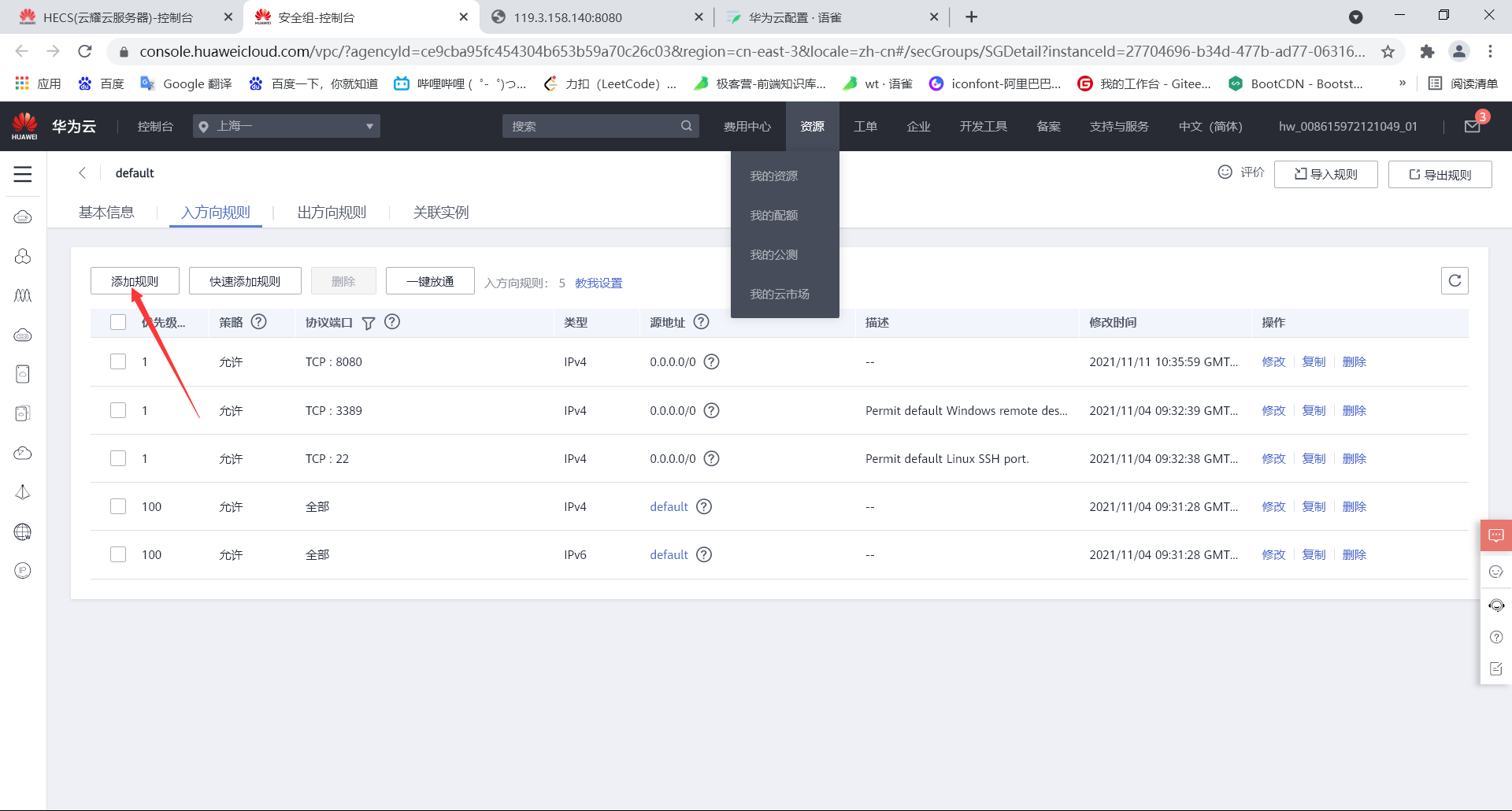
Task: Check the TCP : 22 rule row checkbox
Action: coord(118,458)
